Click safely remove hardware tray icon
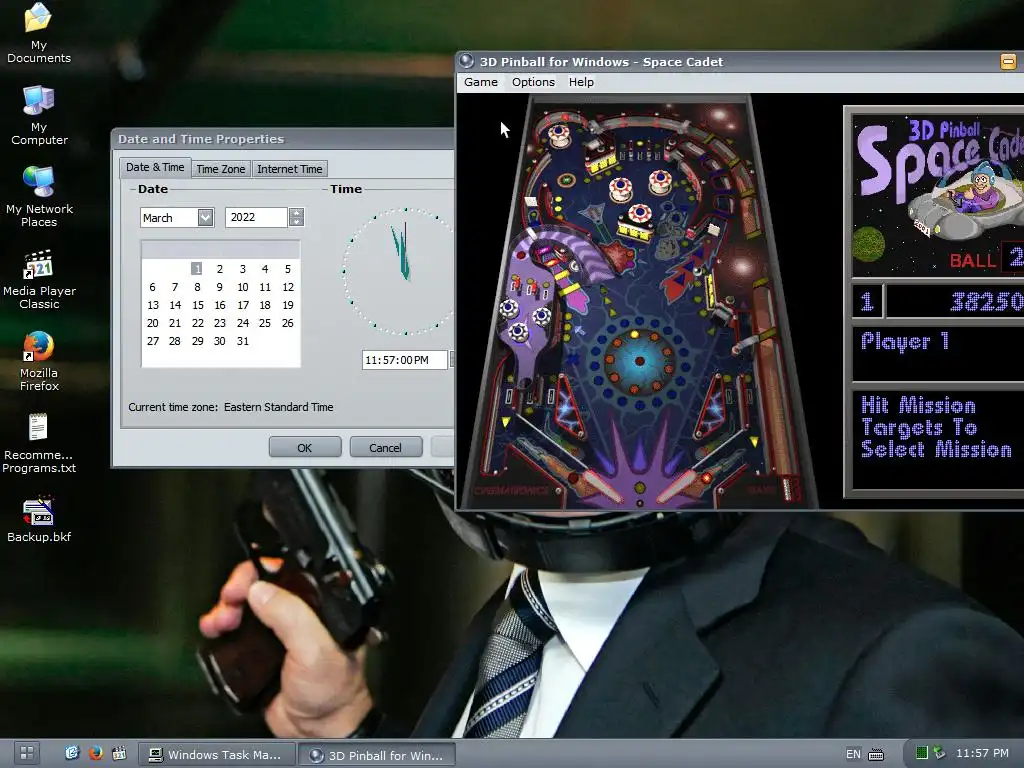The image size is (1024, 768). pyautogui.click(x=939, y=753)
